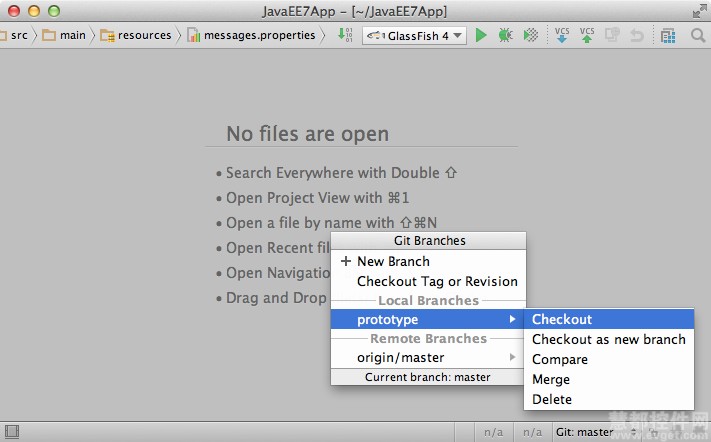
Task: Click the Make Project build icon
Action: coord(345,35)
